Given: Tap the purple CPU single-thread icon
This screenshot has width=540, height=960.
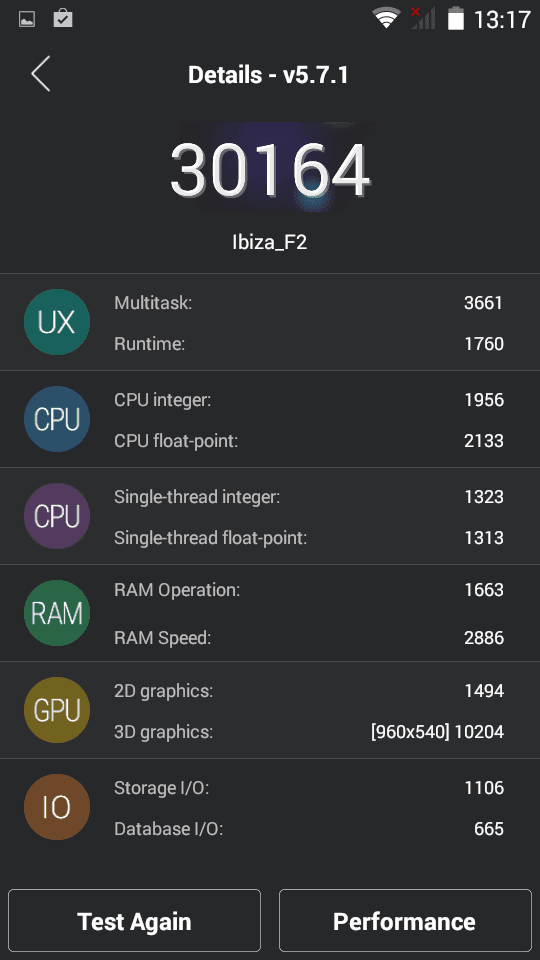Looking at the screenshot, I should 57,516.
